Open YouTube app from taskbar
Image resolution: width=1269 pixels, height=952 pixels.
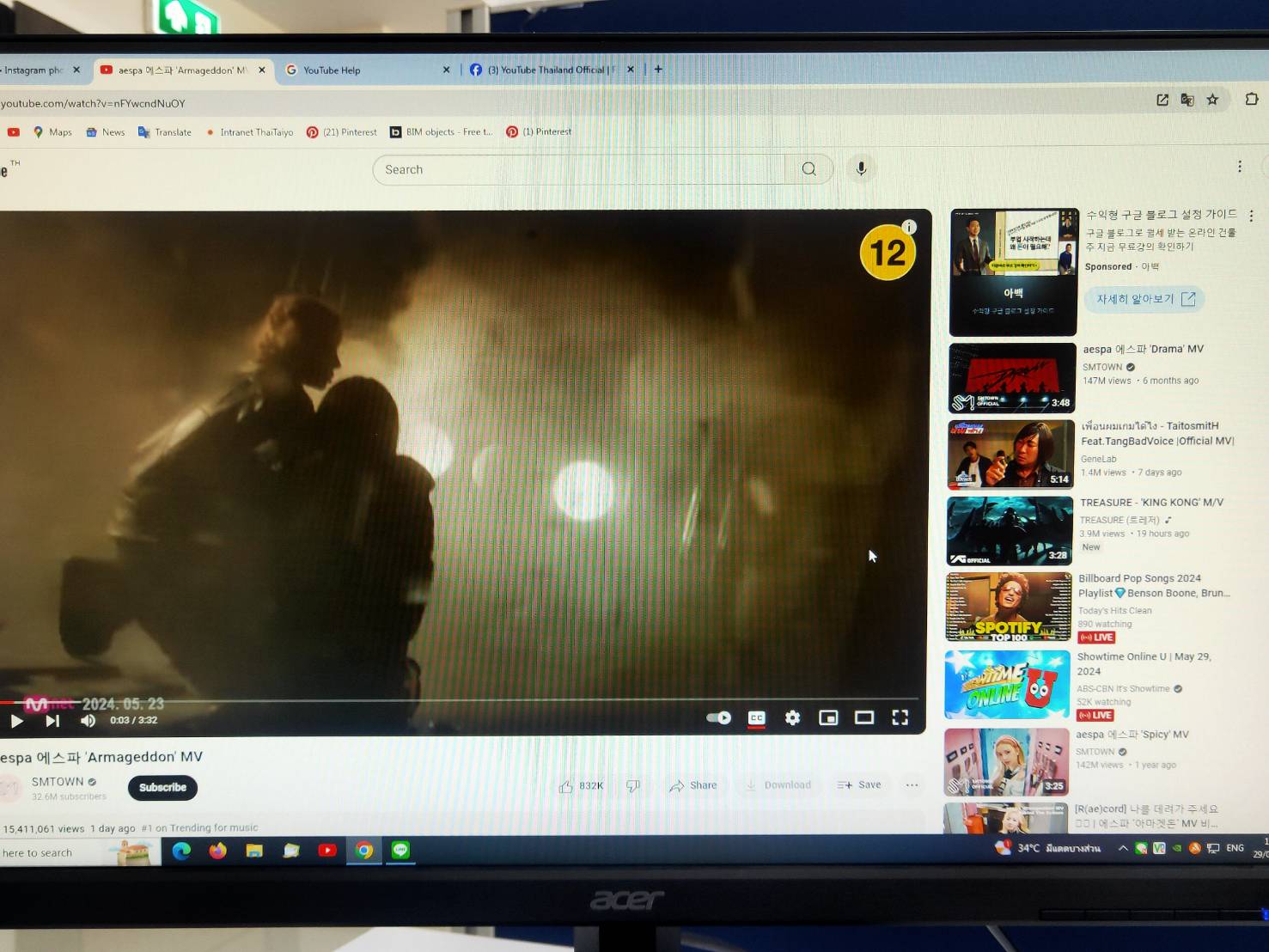pyautogui.click(x=327, y=851)
